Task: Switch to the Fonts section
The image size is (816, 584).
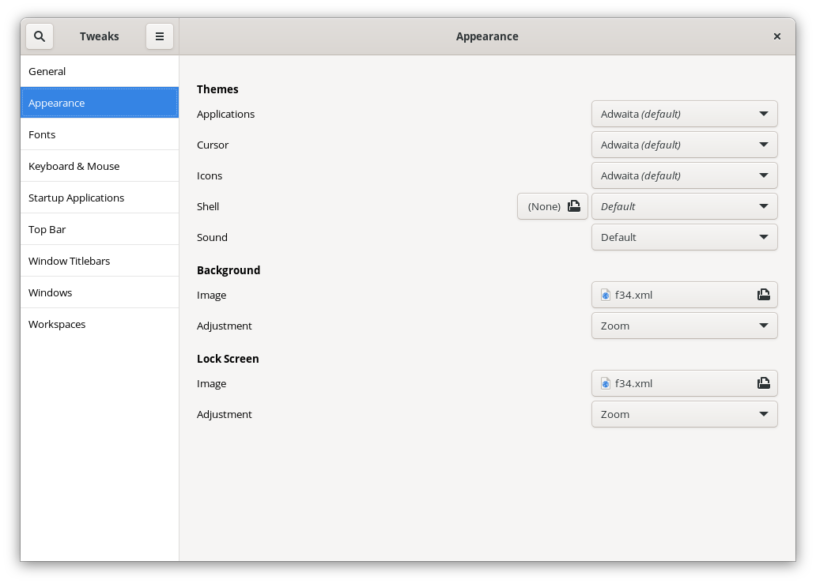Action: coord(99,134)
